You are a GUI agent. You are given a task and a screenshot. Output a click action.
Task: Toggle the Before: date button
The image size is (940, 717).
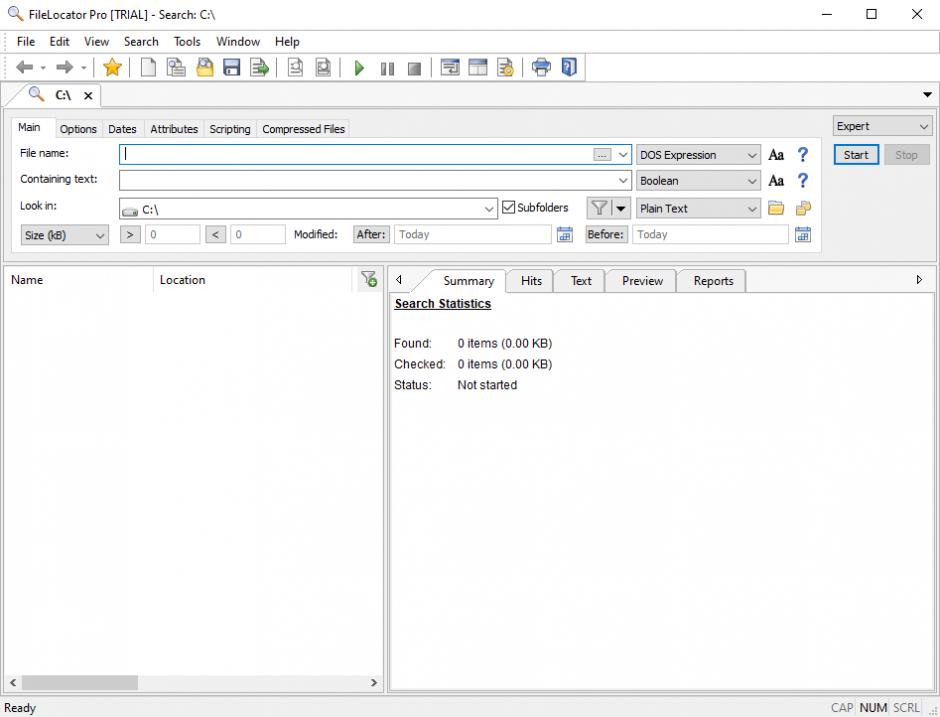(x=607, y=234)
